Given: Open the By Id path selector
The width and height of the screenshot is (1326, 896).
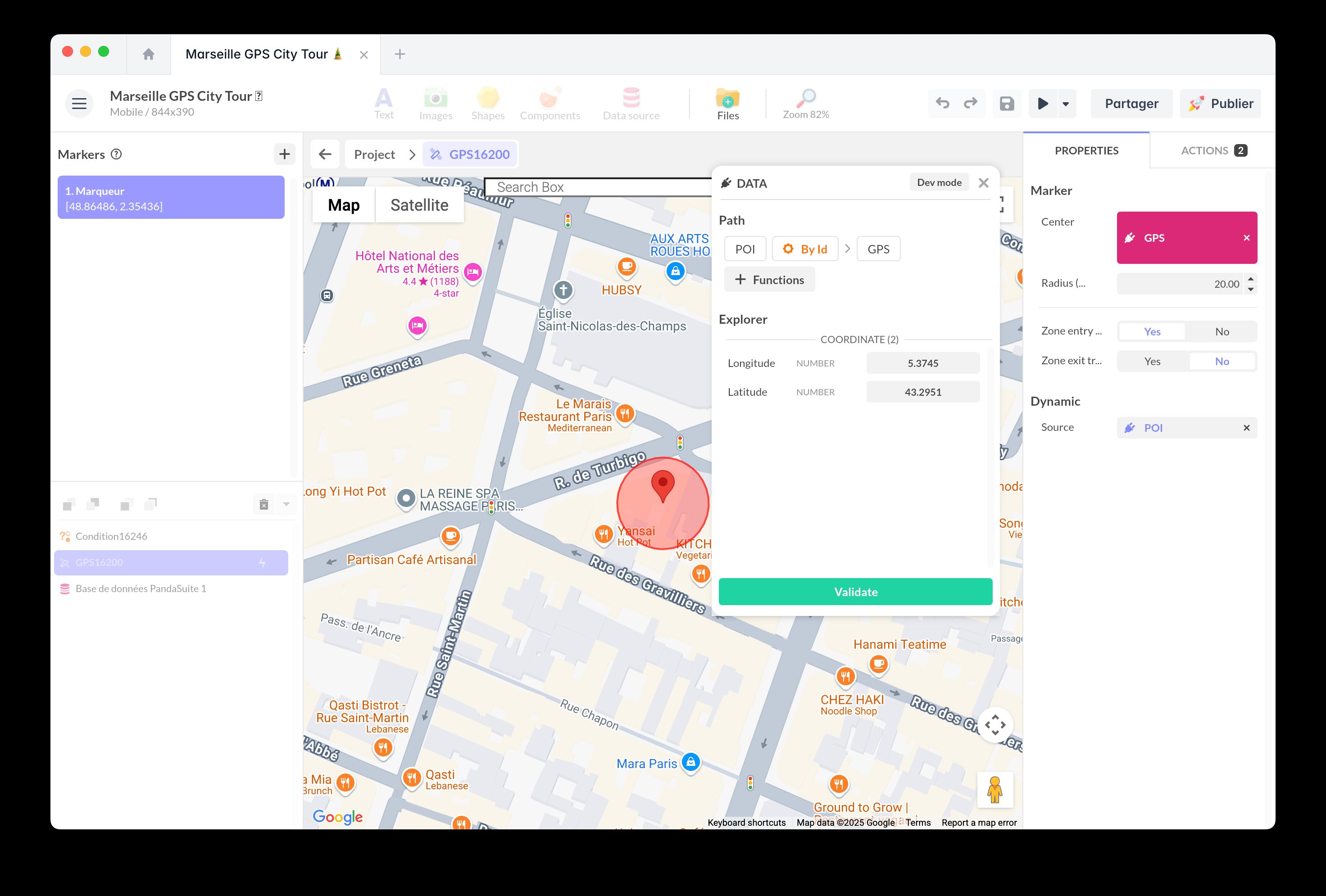Looking at the screenshot, I should point(804,249).
